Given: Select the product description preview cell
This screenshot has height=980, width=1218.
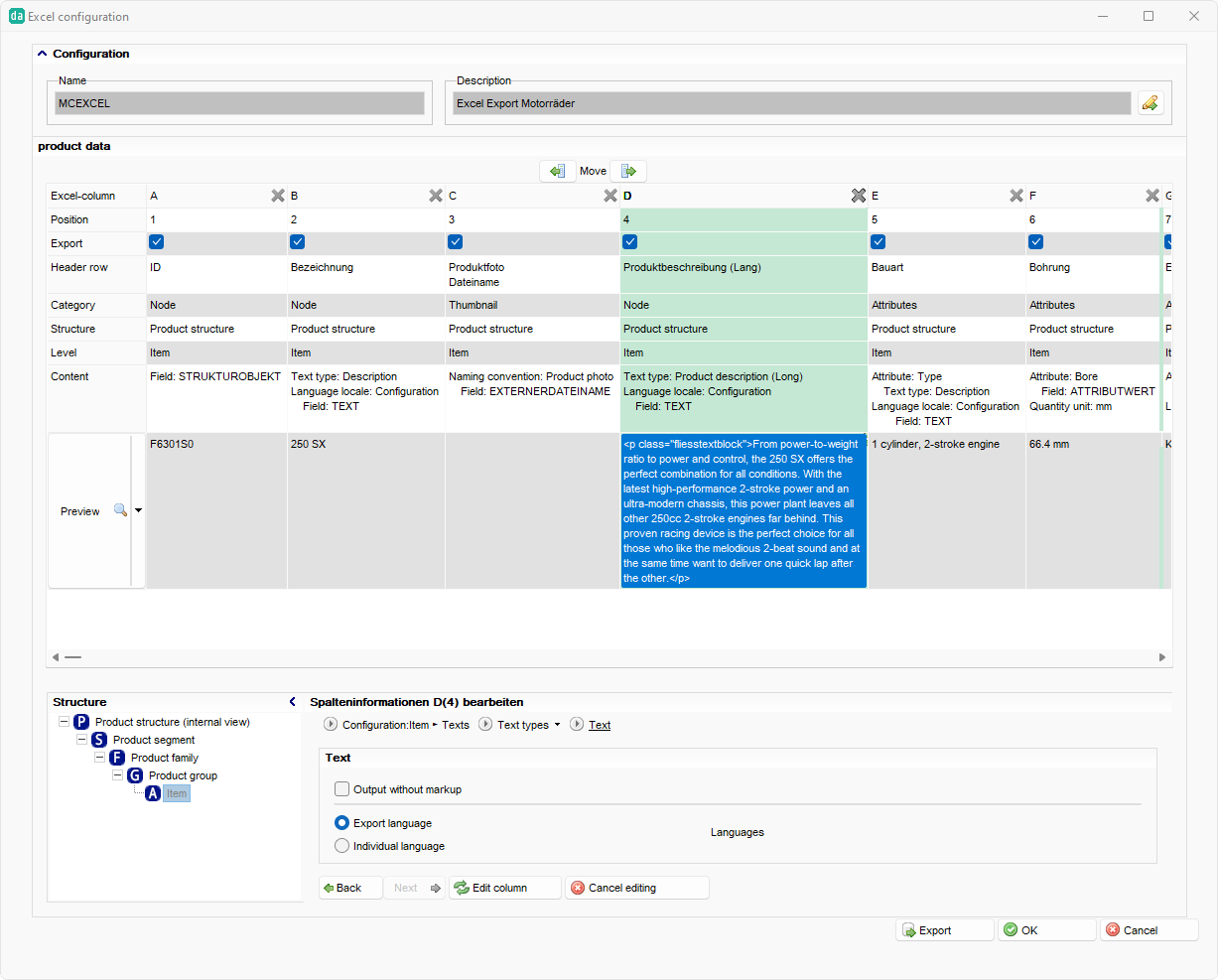Looking at the screenshot, I should click(x=744, y=510).
